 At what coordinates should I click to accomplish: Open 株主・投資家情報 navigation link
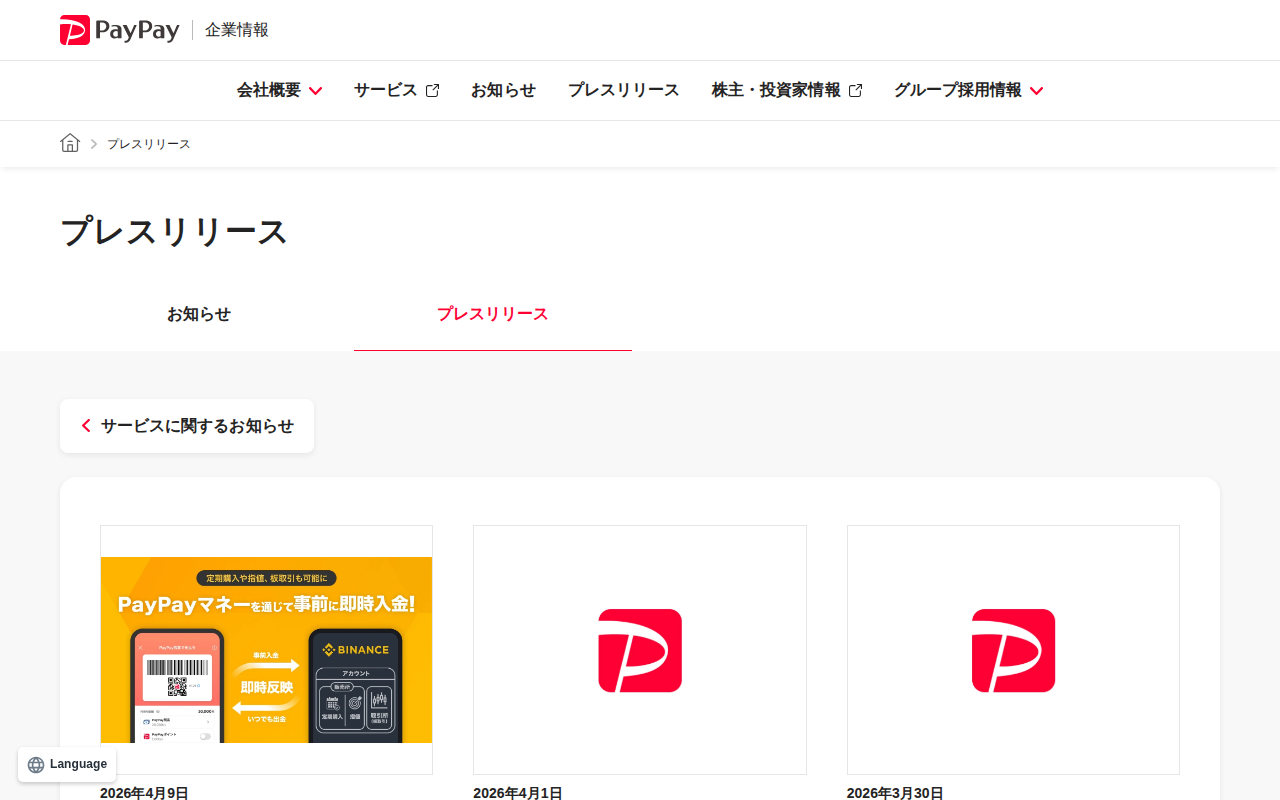point(787,90)
